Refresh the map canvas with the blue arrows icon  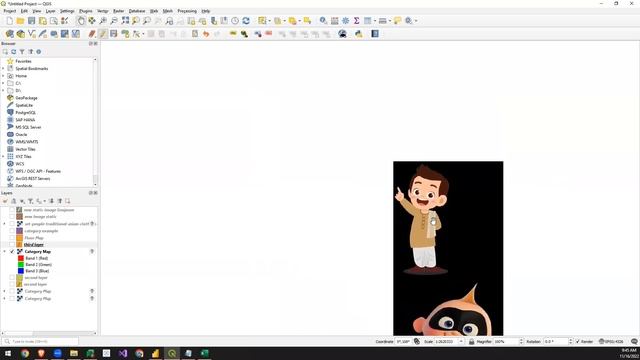[246, 21]
